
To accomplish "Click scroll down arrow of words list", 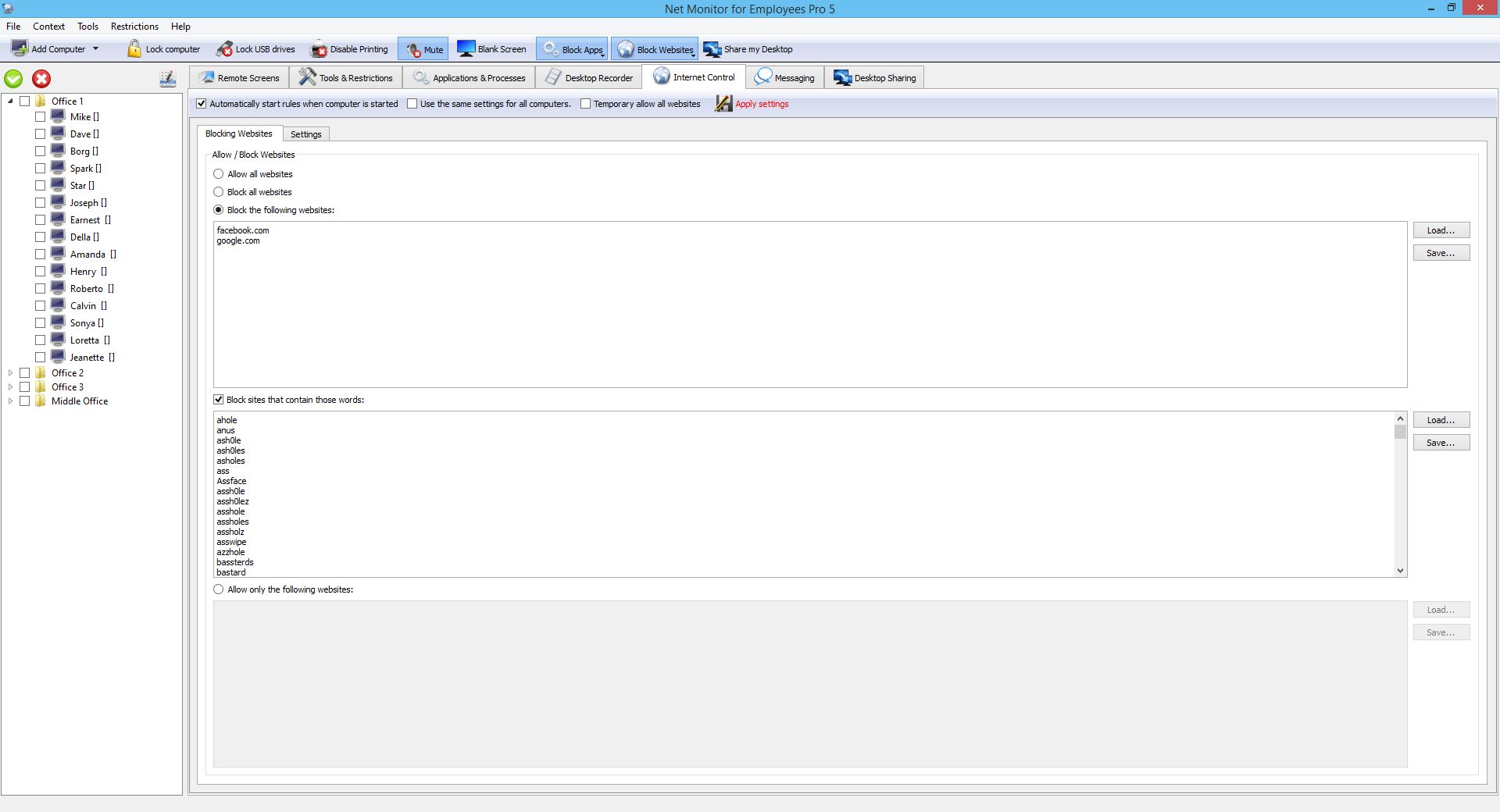I will click(x=1400, y=571).
